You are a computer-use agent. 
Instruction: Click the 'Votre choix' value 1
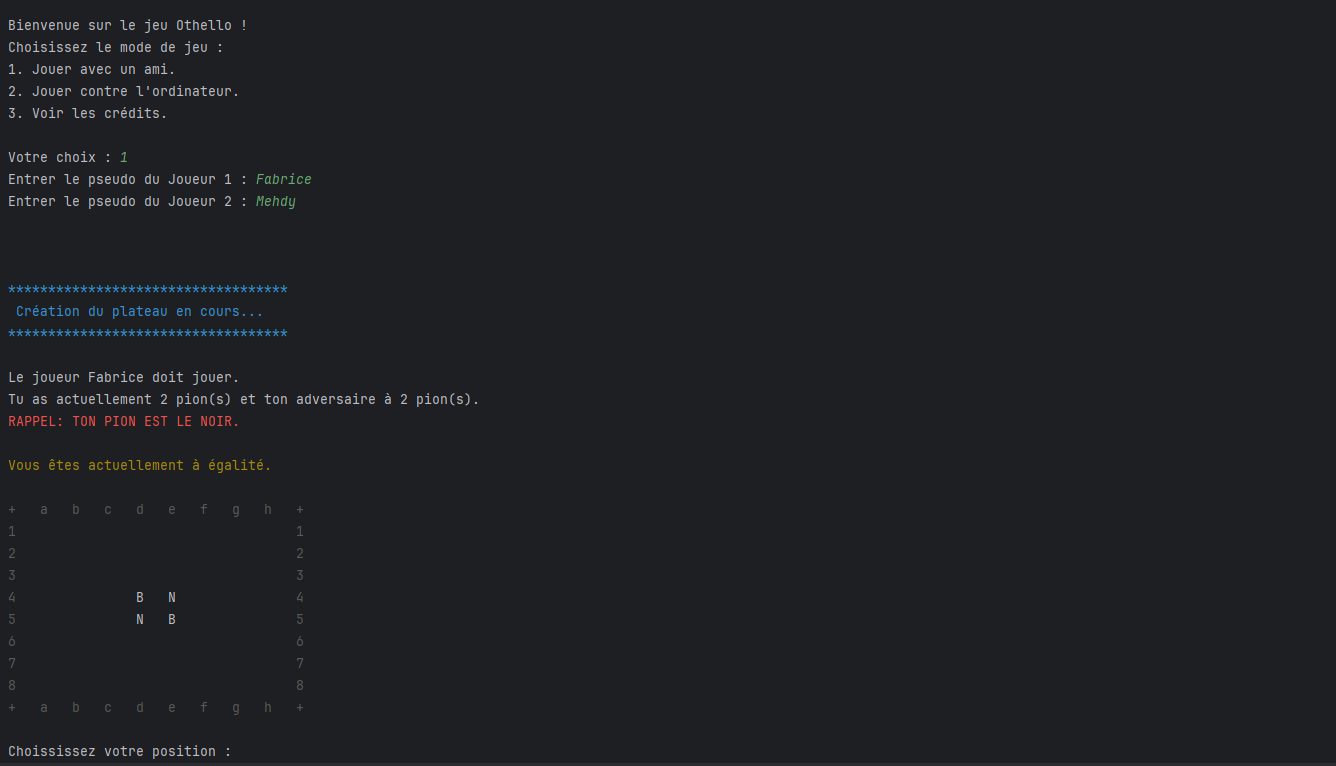124,157
